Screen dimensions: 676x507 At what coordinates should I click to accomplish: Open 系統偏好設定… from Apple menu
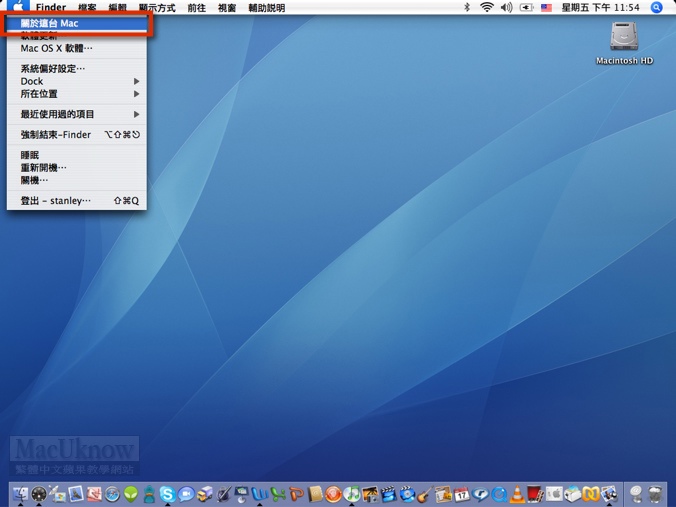[x=77, y=69]
